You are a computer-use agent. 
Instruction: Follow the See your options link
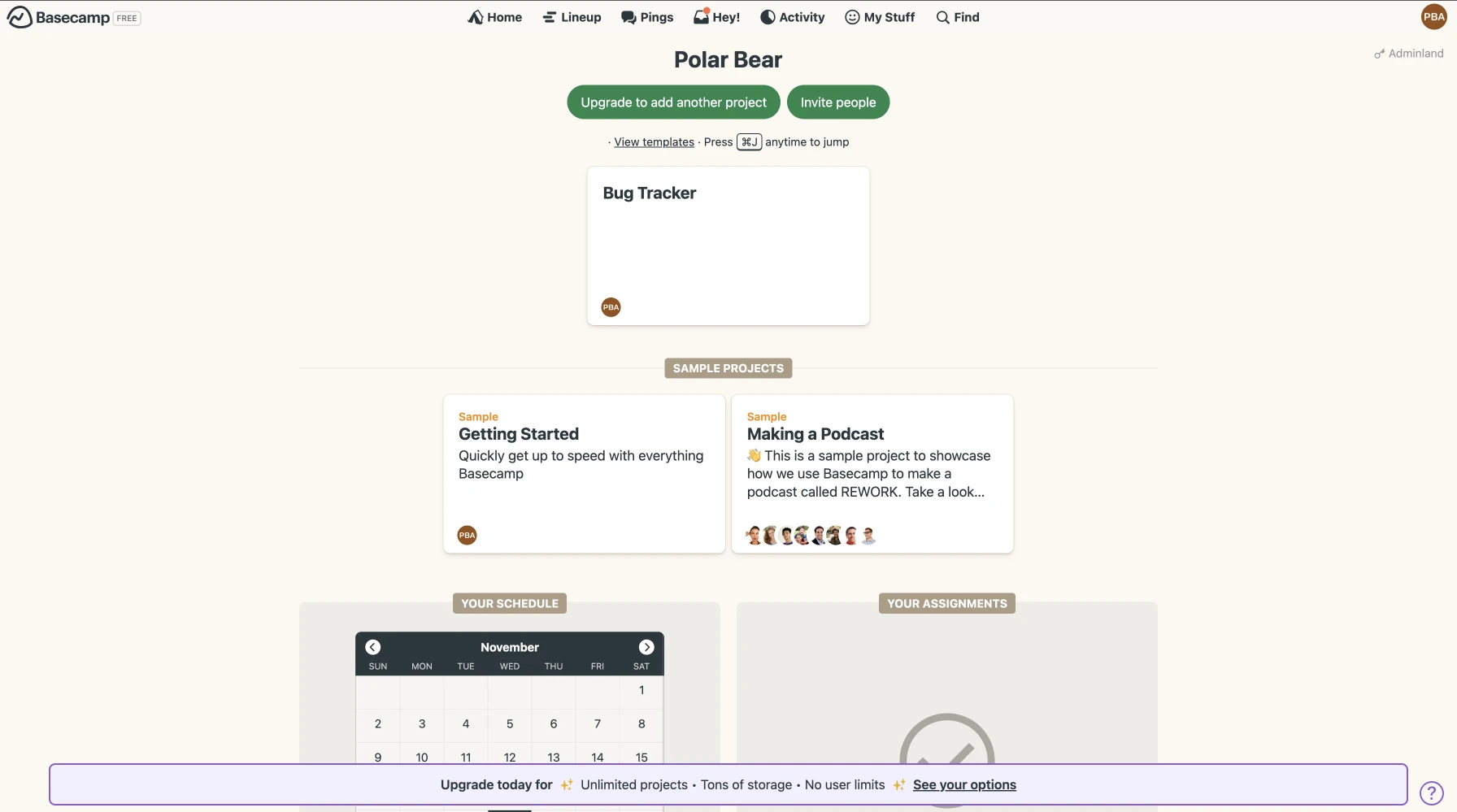pyautogui.click(x=964, y=784)
